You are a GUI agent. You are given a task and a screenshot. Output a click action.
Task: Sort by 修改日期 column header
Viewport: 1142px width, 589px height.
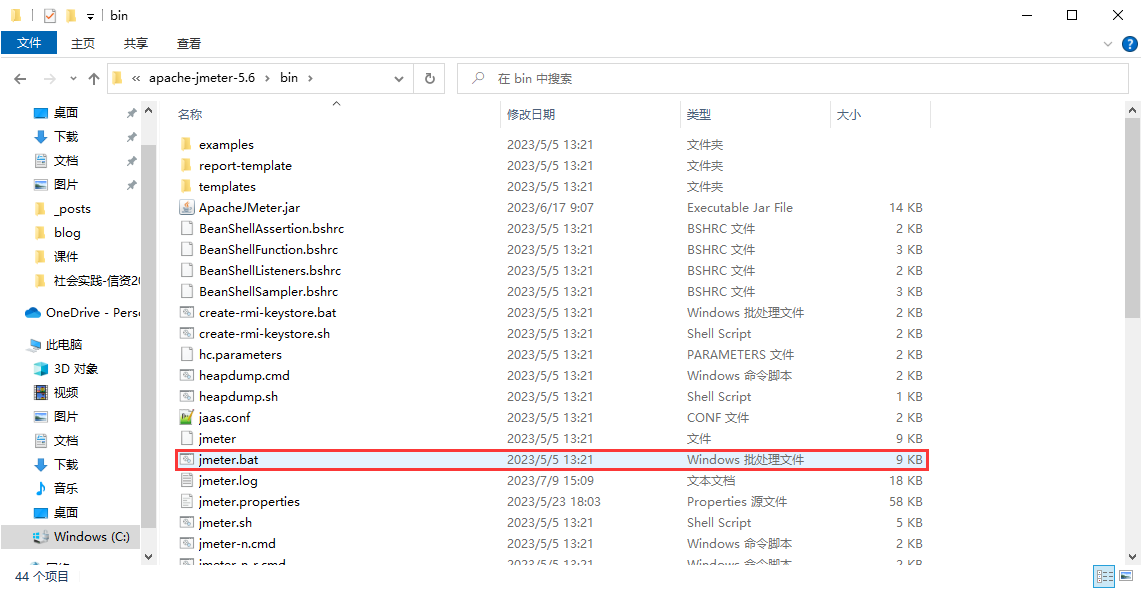[x=530, y=115]
